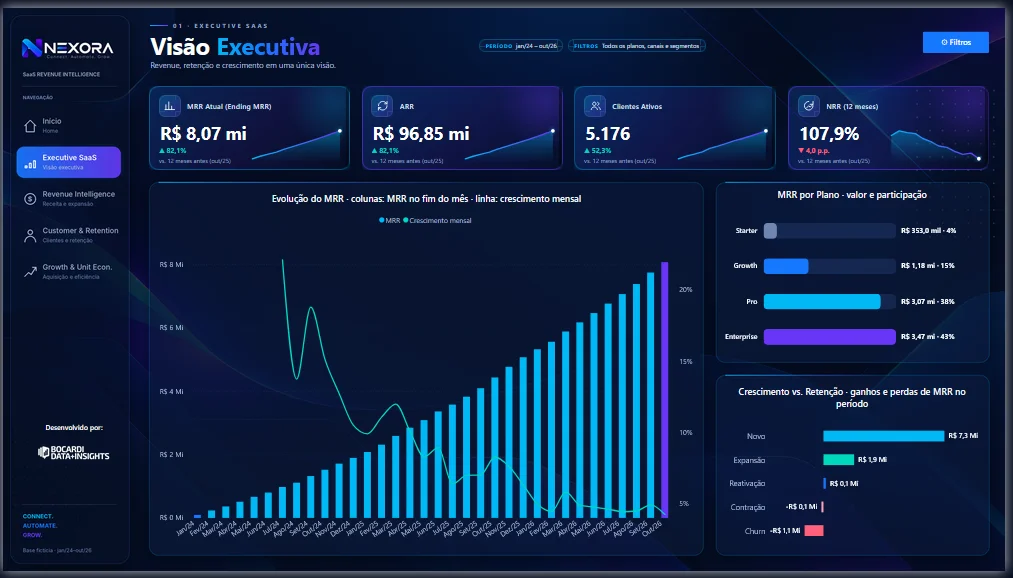The width and height of the screenshot is (1013, 578).
Task: Click the Evolução do MRR chart title
Action: coord(426,199)
